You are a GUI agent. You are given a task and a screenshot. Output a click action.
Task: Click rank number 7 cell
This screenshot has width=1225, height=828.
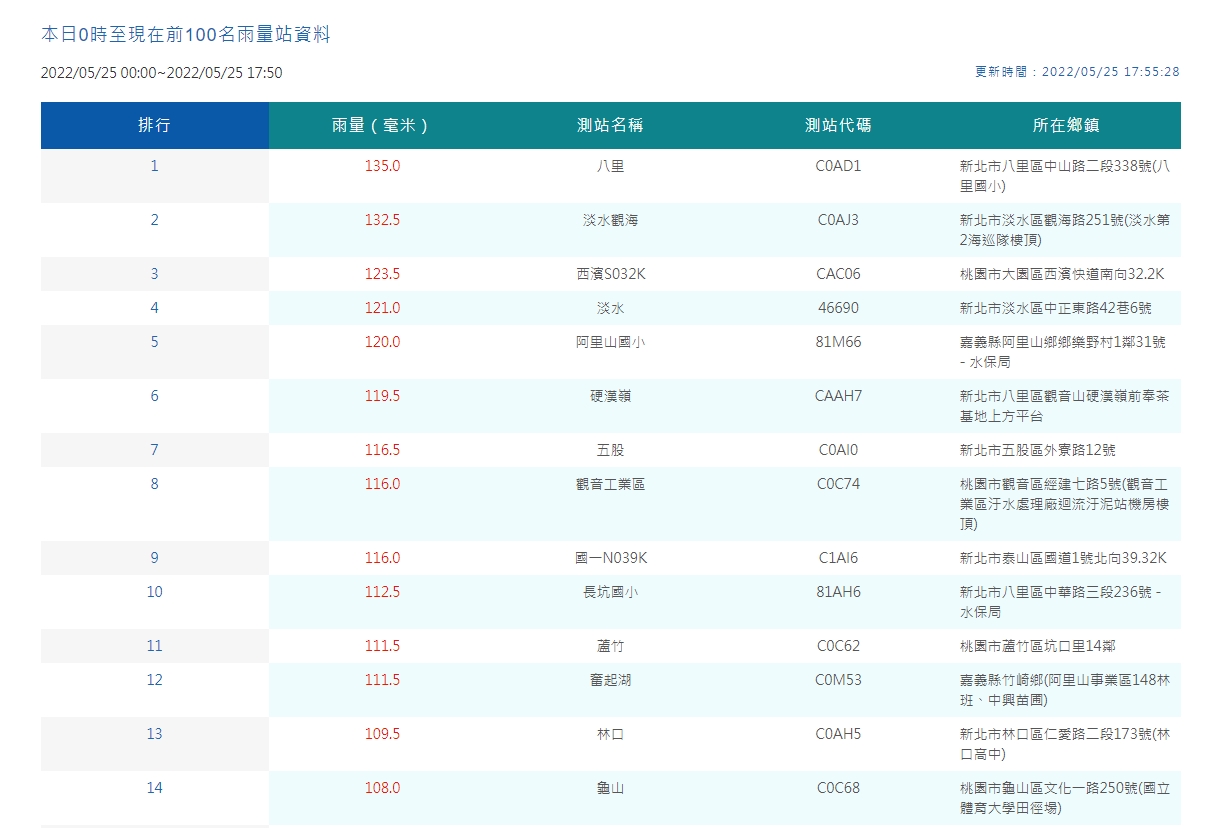[x=154, y=450]
